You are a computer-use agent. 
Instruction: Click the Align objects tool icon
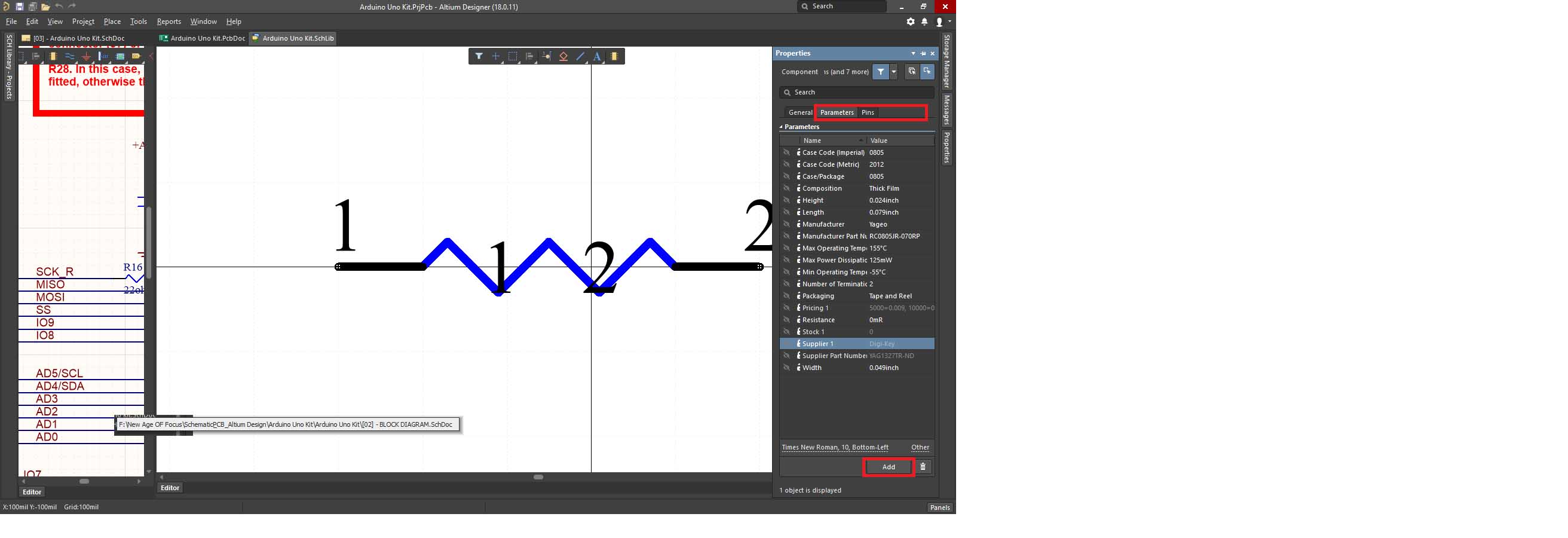point(529,57)
